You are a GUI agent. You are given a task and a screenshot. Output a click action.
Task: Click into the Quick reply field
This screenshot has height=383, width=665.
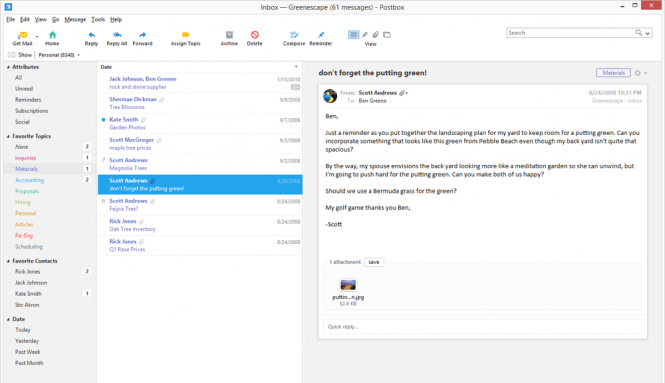483,327
